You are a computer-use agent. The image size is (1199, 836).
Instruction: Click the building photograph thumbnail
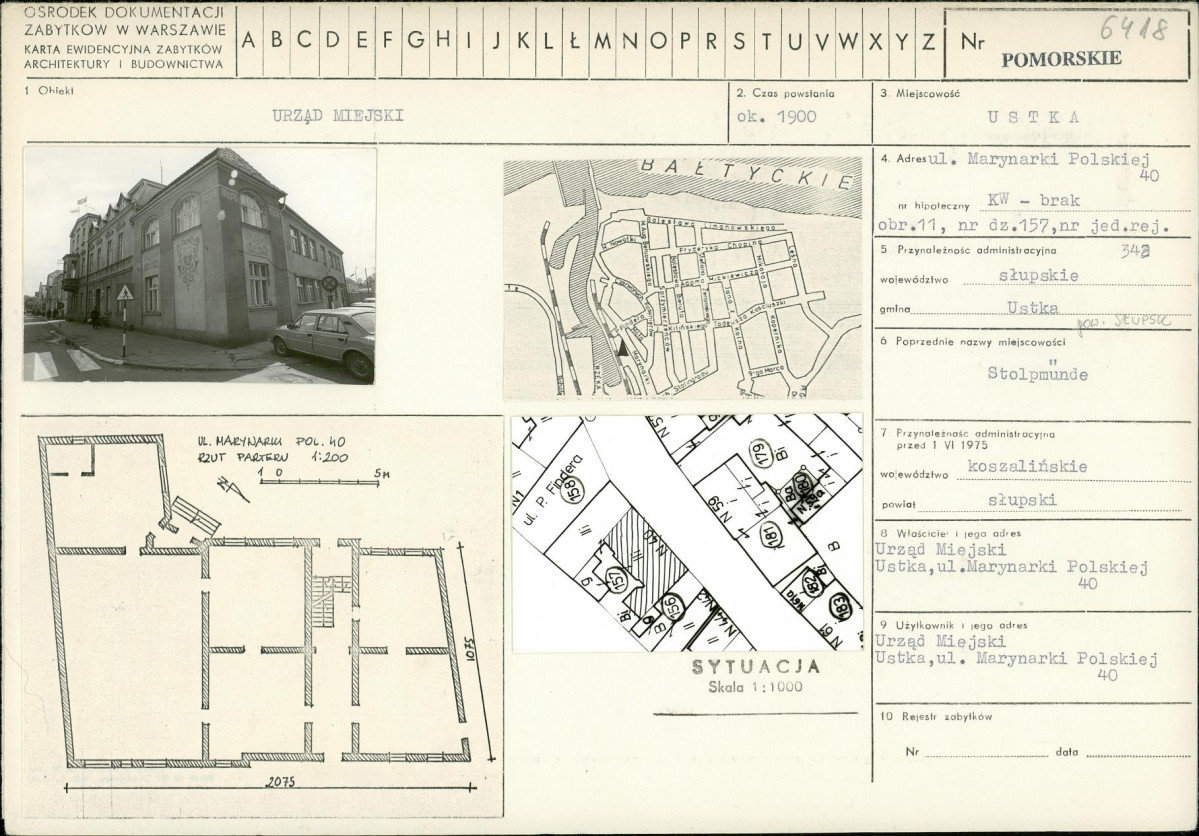(200, 265)
